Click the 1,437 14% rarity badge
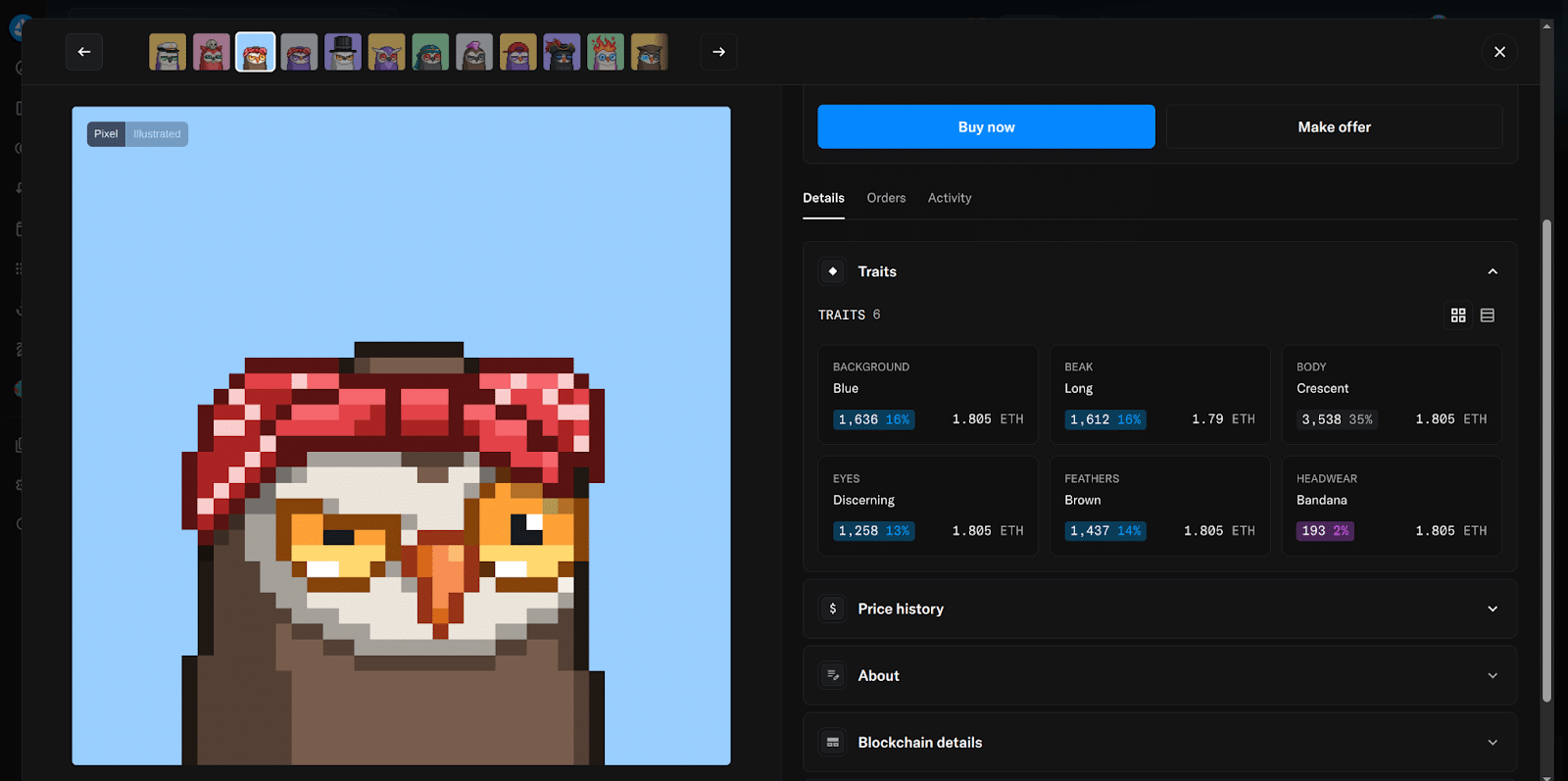This screenshot has height=781, width=1568. (x=1105, y=531)
